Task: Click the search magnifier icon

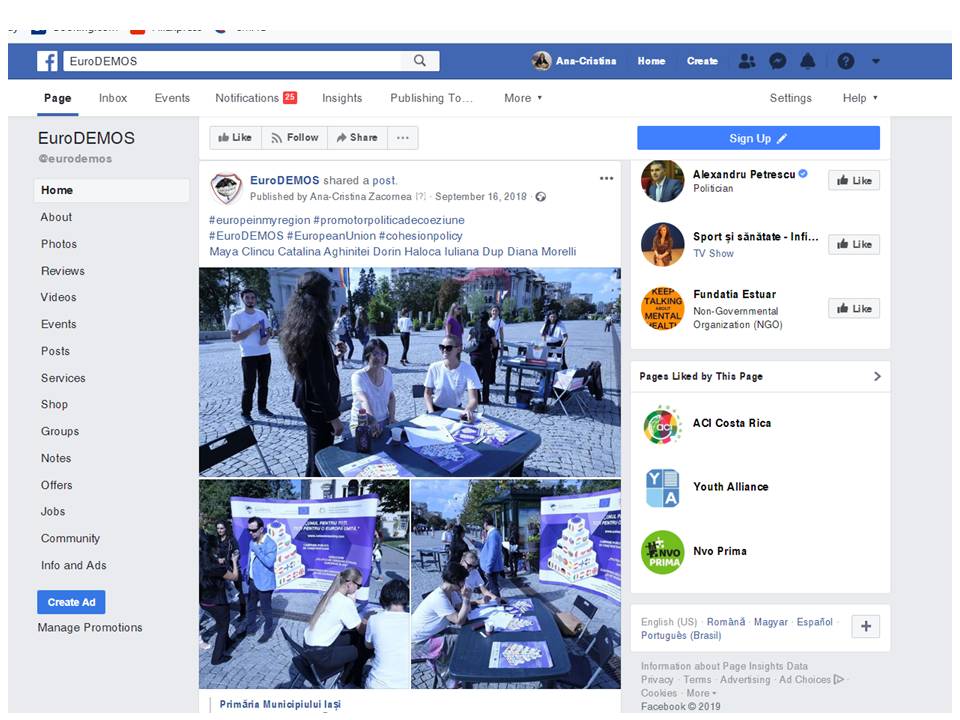Action: click(419, 61)
